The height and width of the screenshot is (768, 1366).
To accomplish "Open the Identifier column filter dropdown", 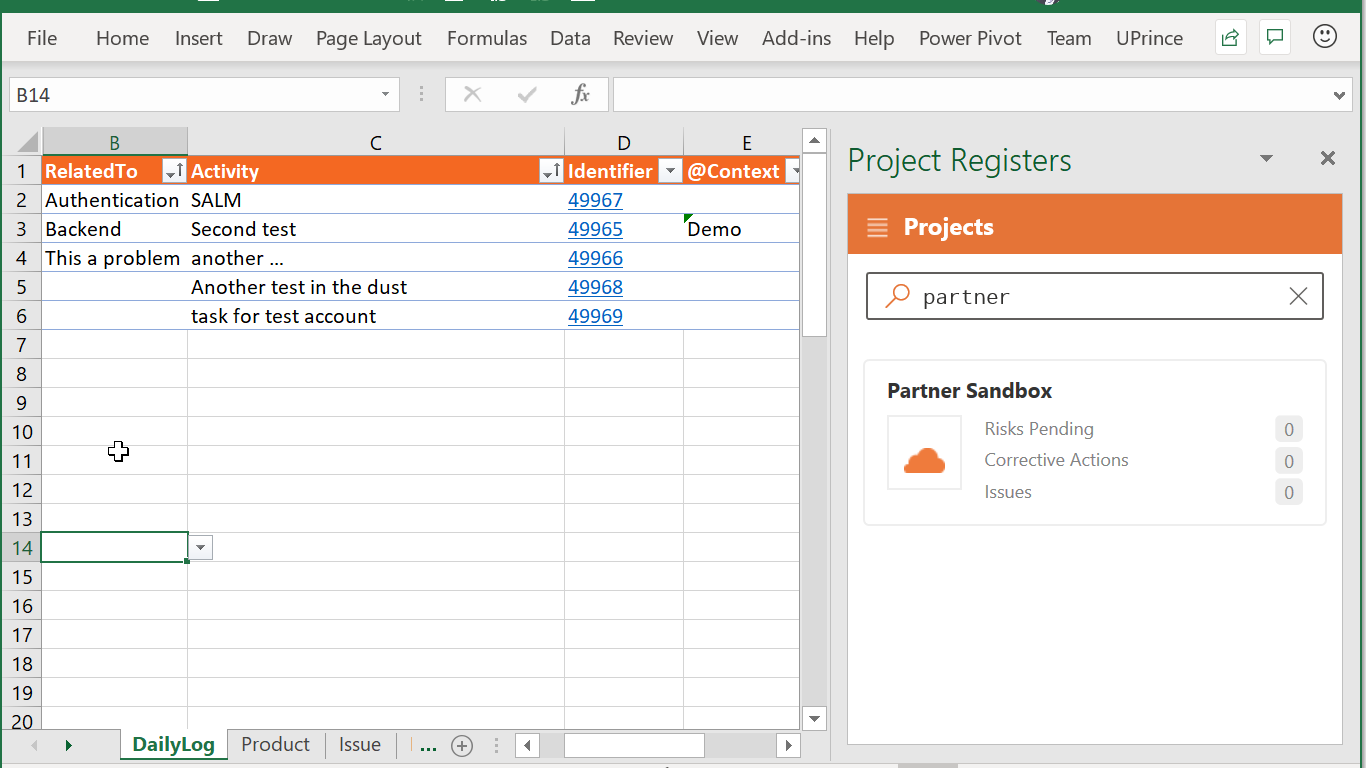I will [x=670, y=171].
